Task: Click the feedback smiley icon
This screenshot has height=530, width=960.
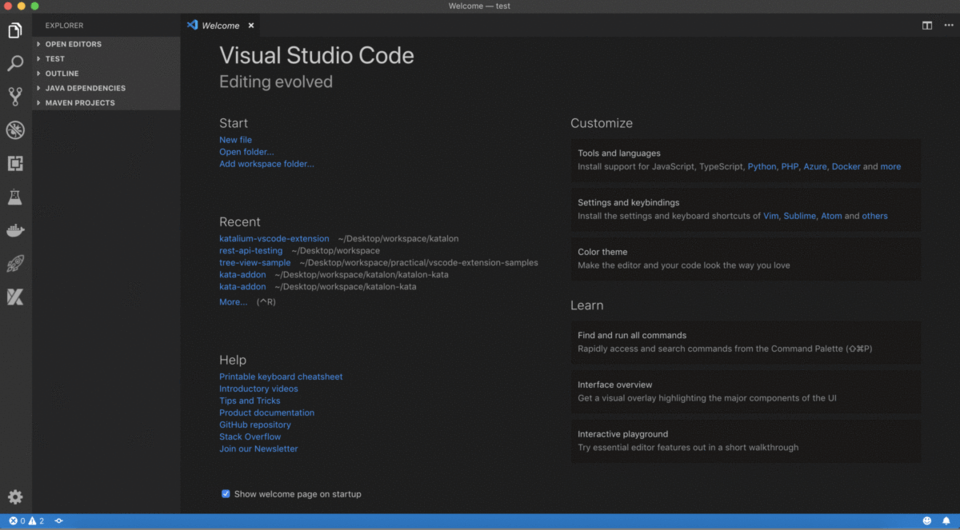Action: [x=927, y=521]
